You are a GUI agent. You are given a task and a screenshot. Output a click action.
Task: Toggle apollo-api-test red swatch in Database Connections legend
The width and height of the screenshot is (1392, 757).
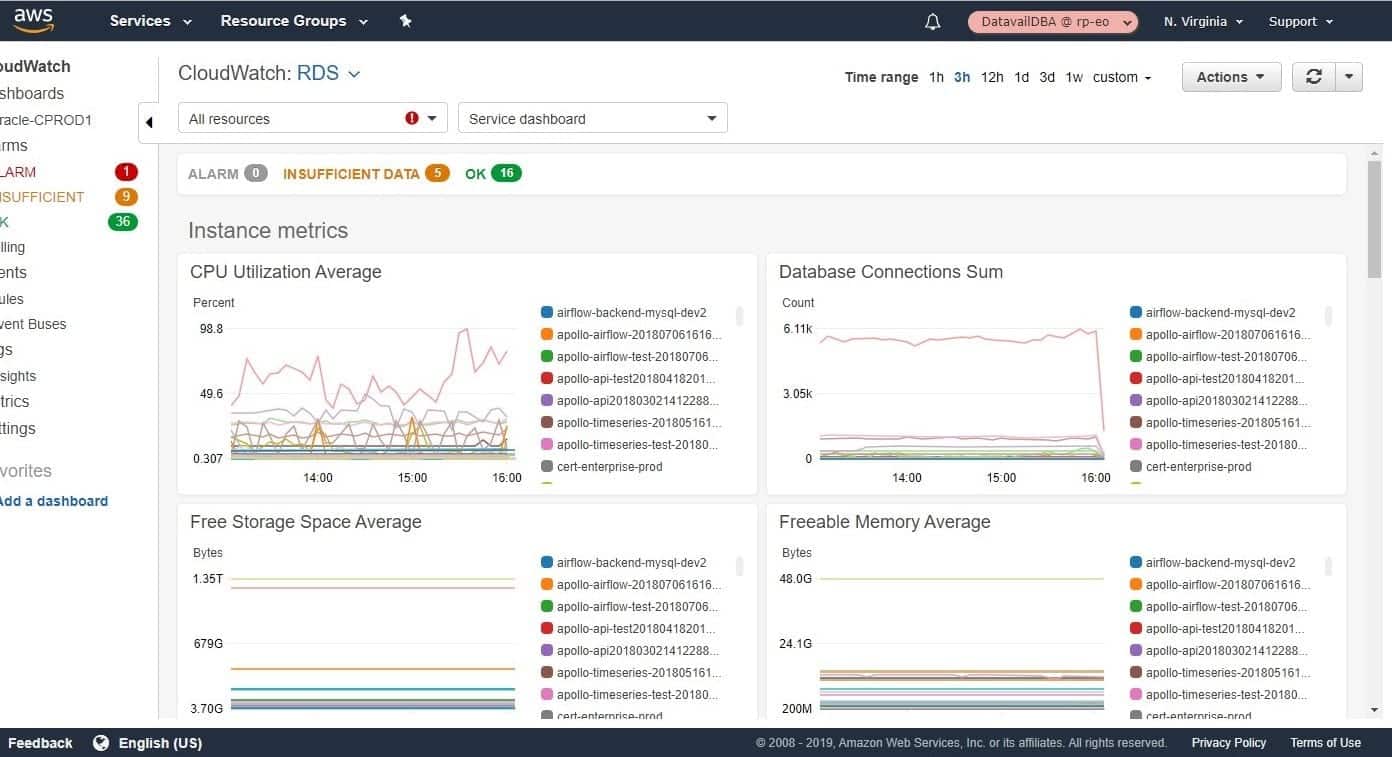coord(1136,379)
